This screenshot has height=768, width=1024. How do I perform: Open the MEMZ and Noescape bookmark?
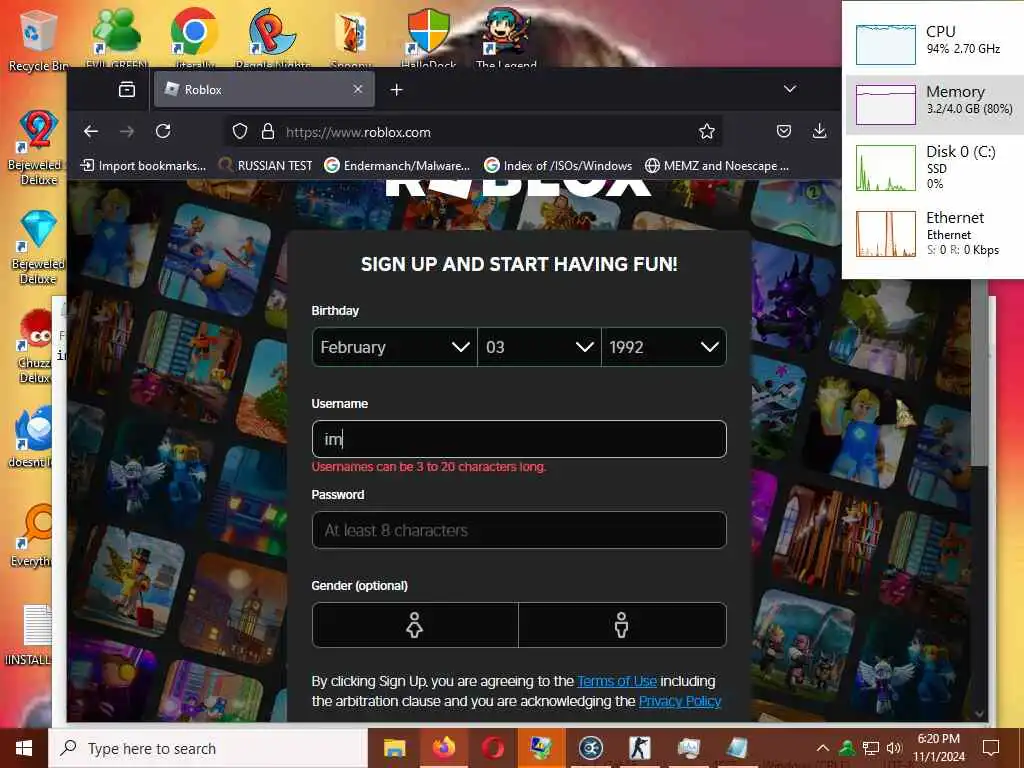point(717,166)
